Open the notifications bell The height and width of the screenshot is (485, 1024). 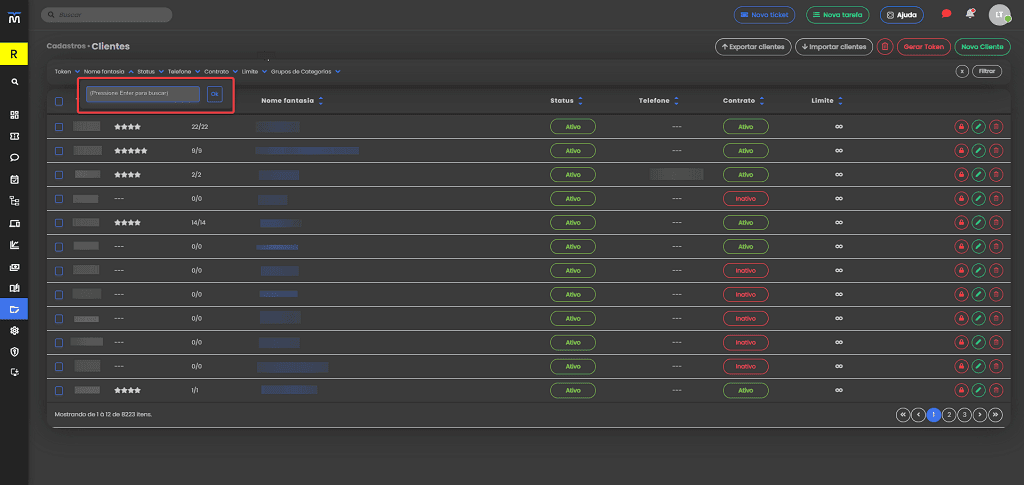tap(970, 14)
